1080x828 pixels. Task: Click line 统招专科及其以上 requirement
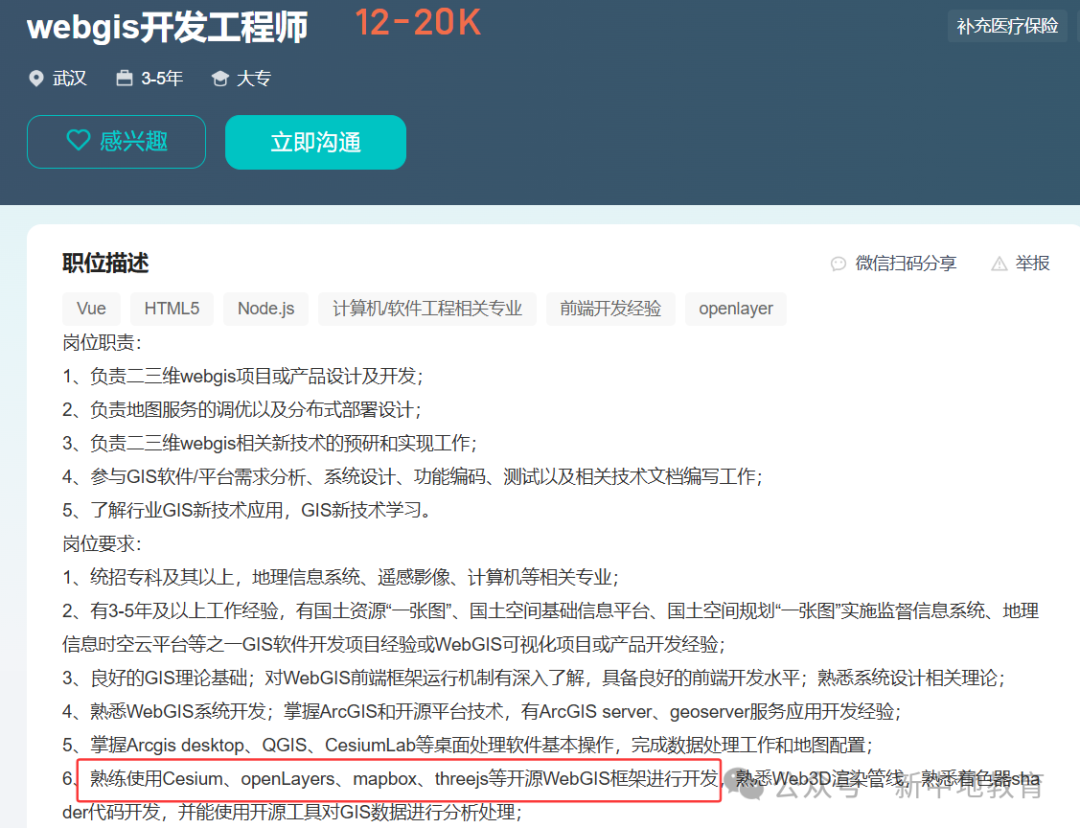tap(340, 577)
